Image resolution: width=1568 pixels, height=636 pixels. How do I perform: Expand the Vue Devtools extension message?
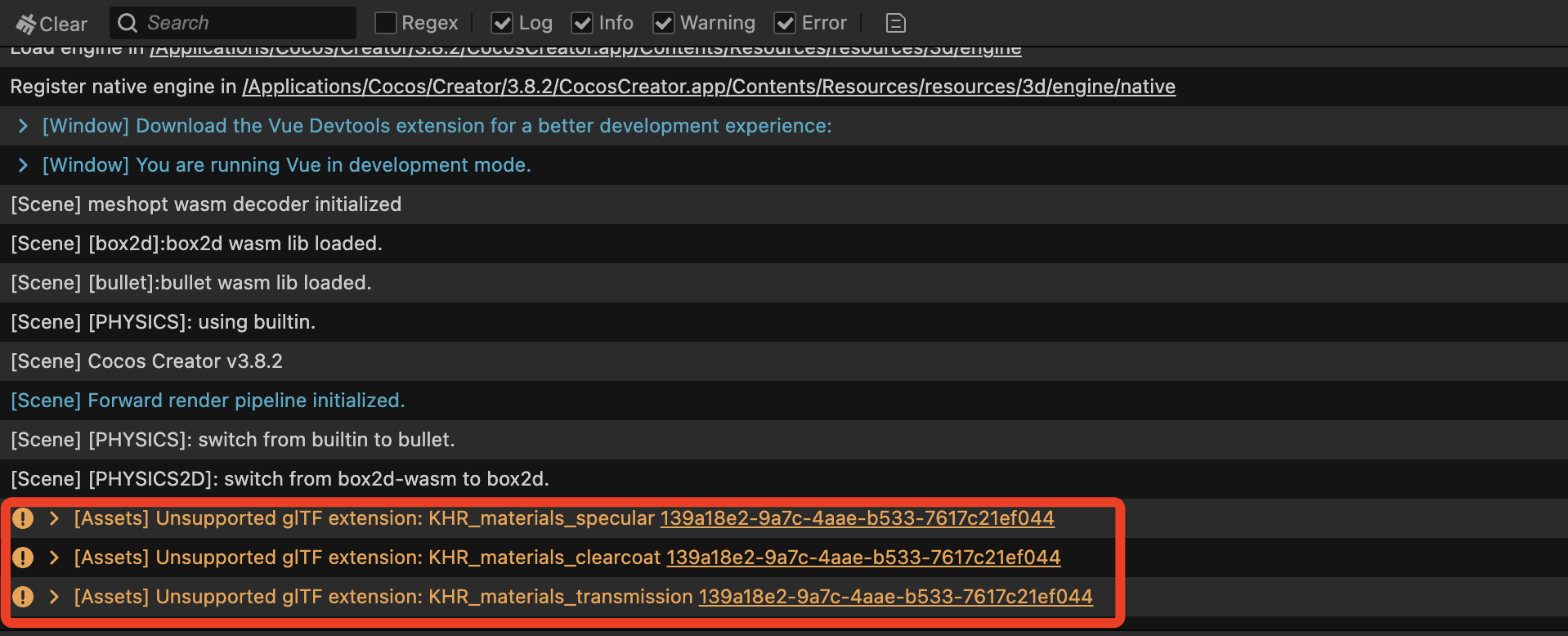23,126
